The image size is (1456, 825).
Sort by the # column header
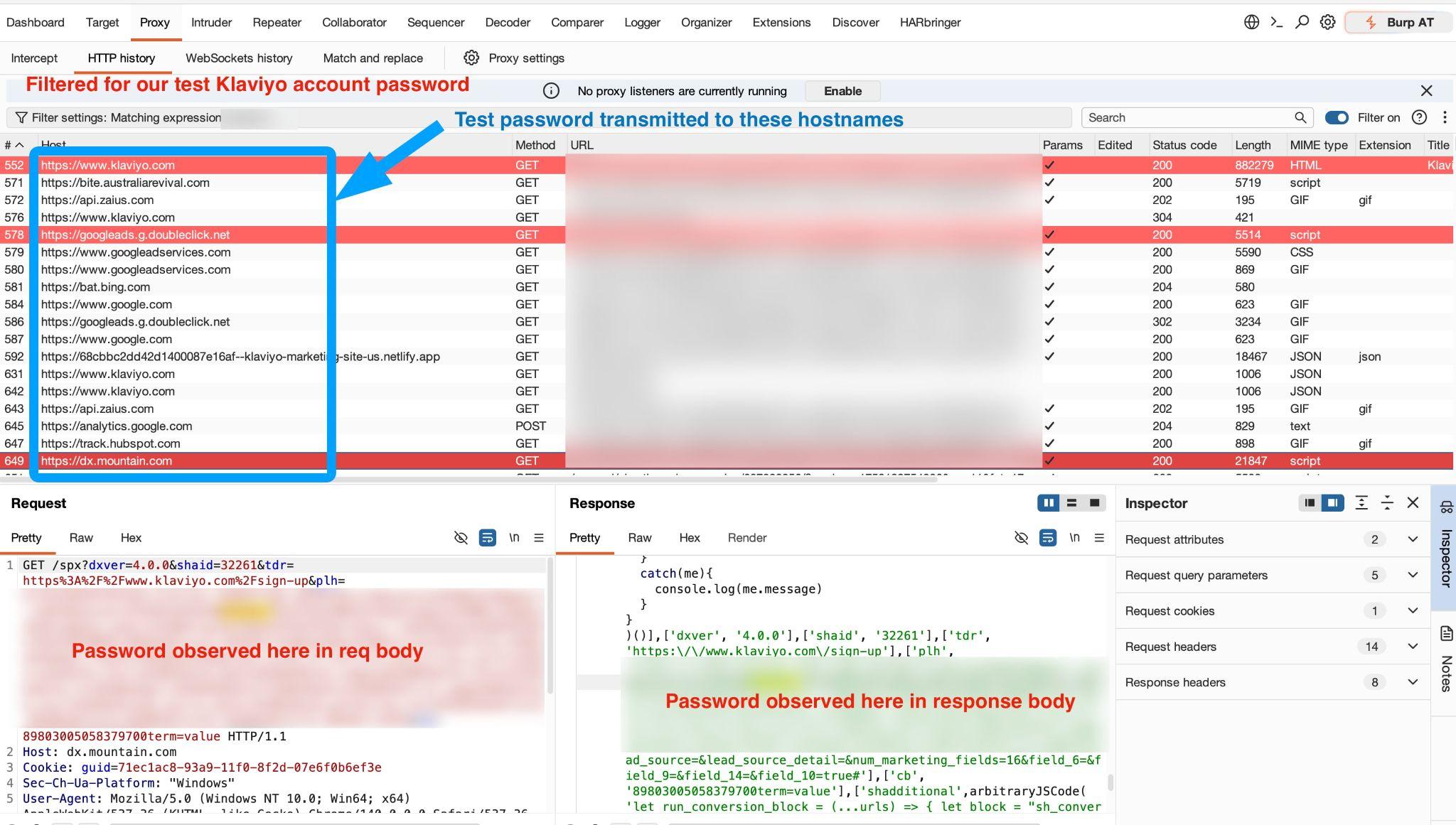click(x=14, y=145)
